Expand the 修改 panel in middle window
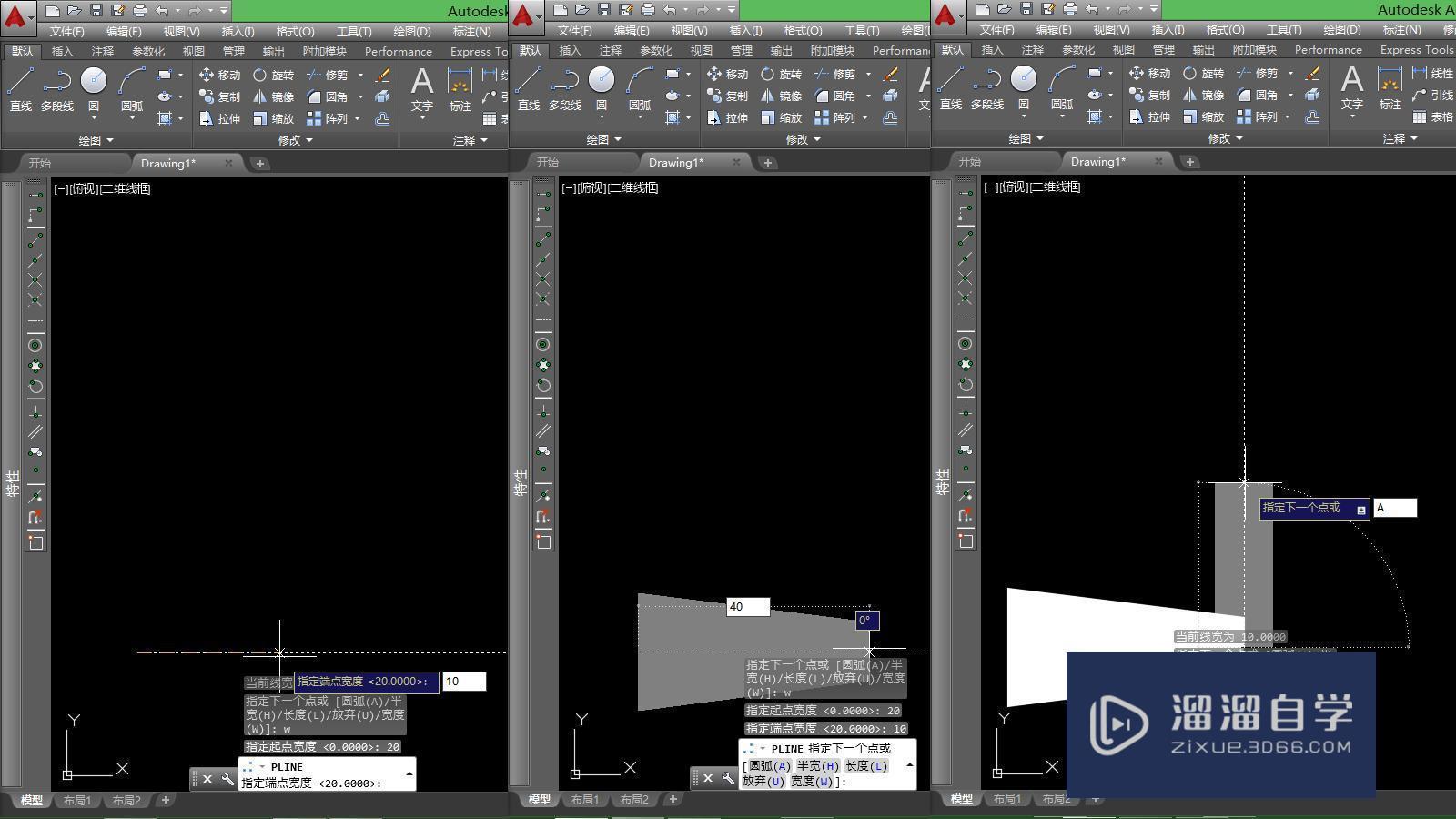 [804, 139]
